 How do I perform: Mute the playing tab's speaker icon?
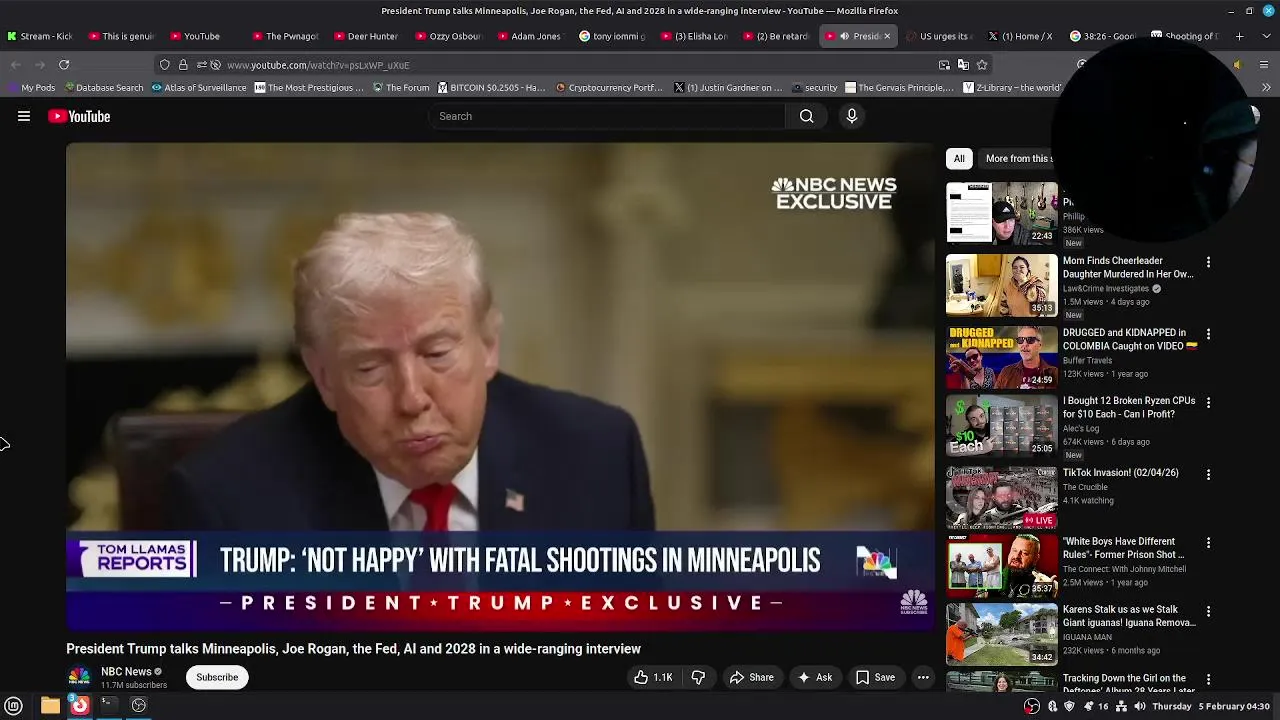(x=844, y=36)
